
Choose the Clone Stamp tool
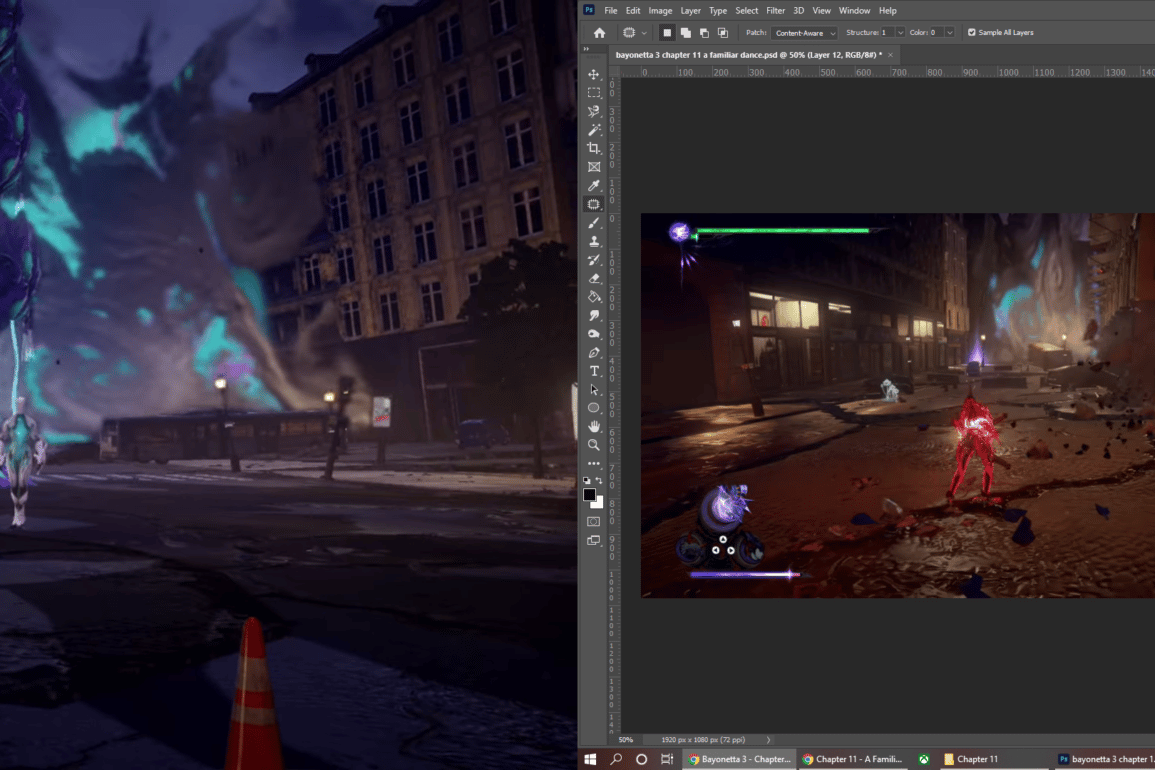click(x=594, y=241)
